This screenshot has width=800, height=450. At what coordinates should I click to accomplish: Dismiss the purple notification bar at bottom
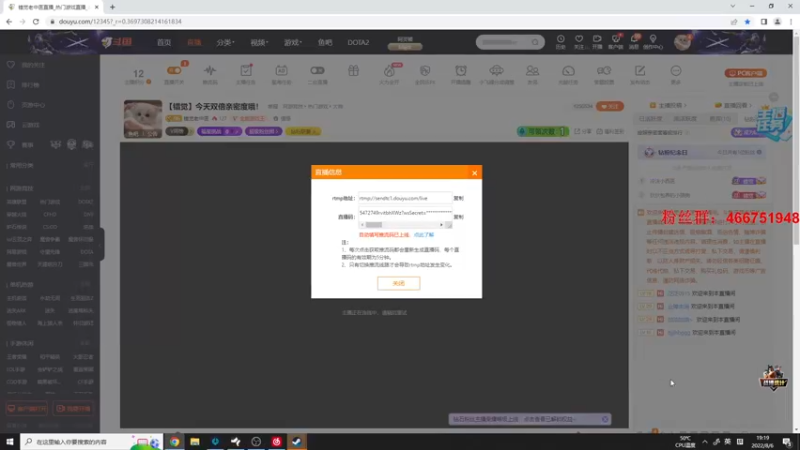tap(605, 419)
